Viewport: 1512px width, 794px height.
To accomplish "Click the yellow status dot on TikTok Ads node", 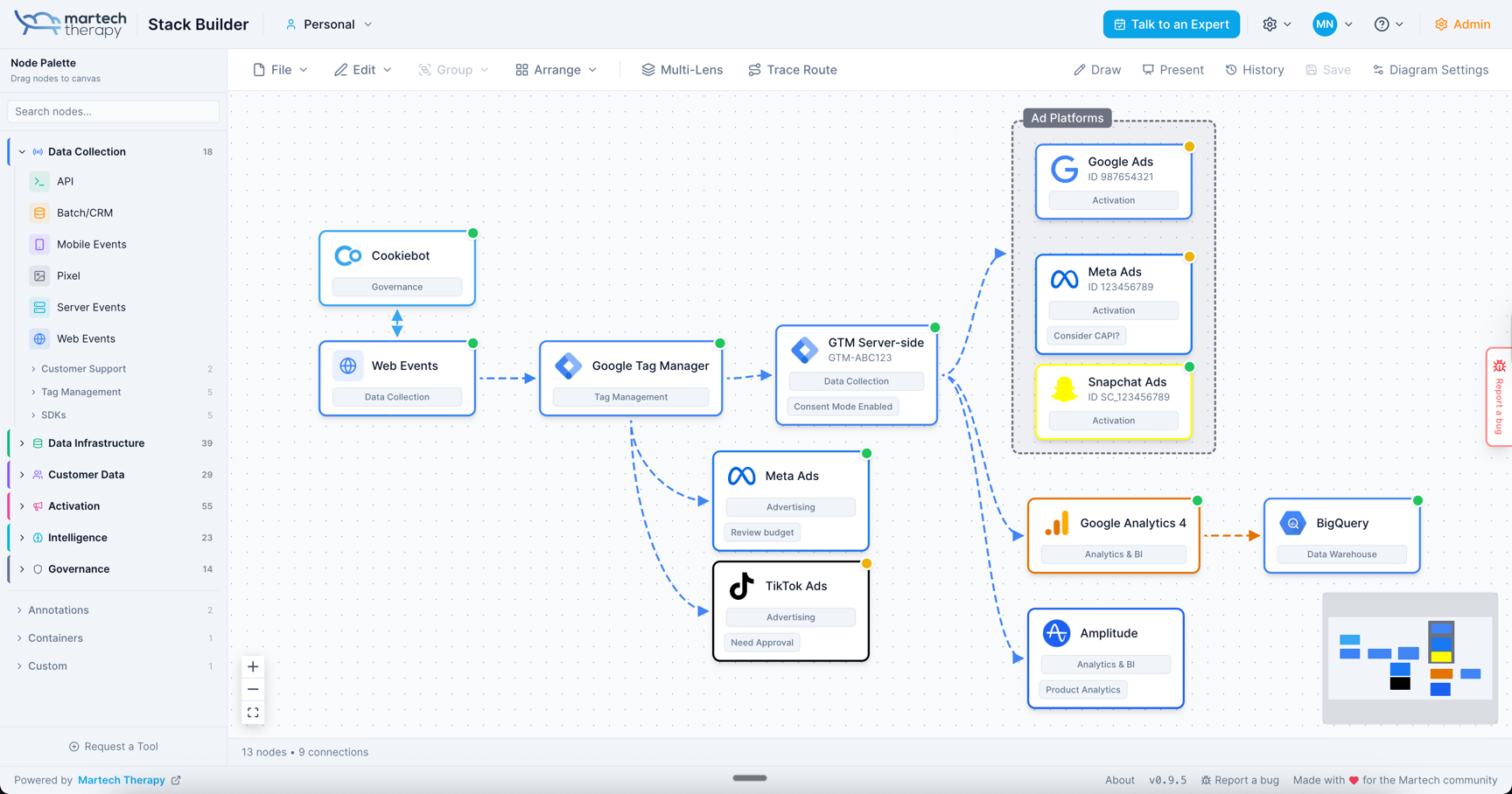I will pyautogui.click(x=866, y=564).
